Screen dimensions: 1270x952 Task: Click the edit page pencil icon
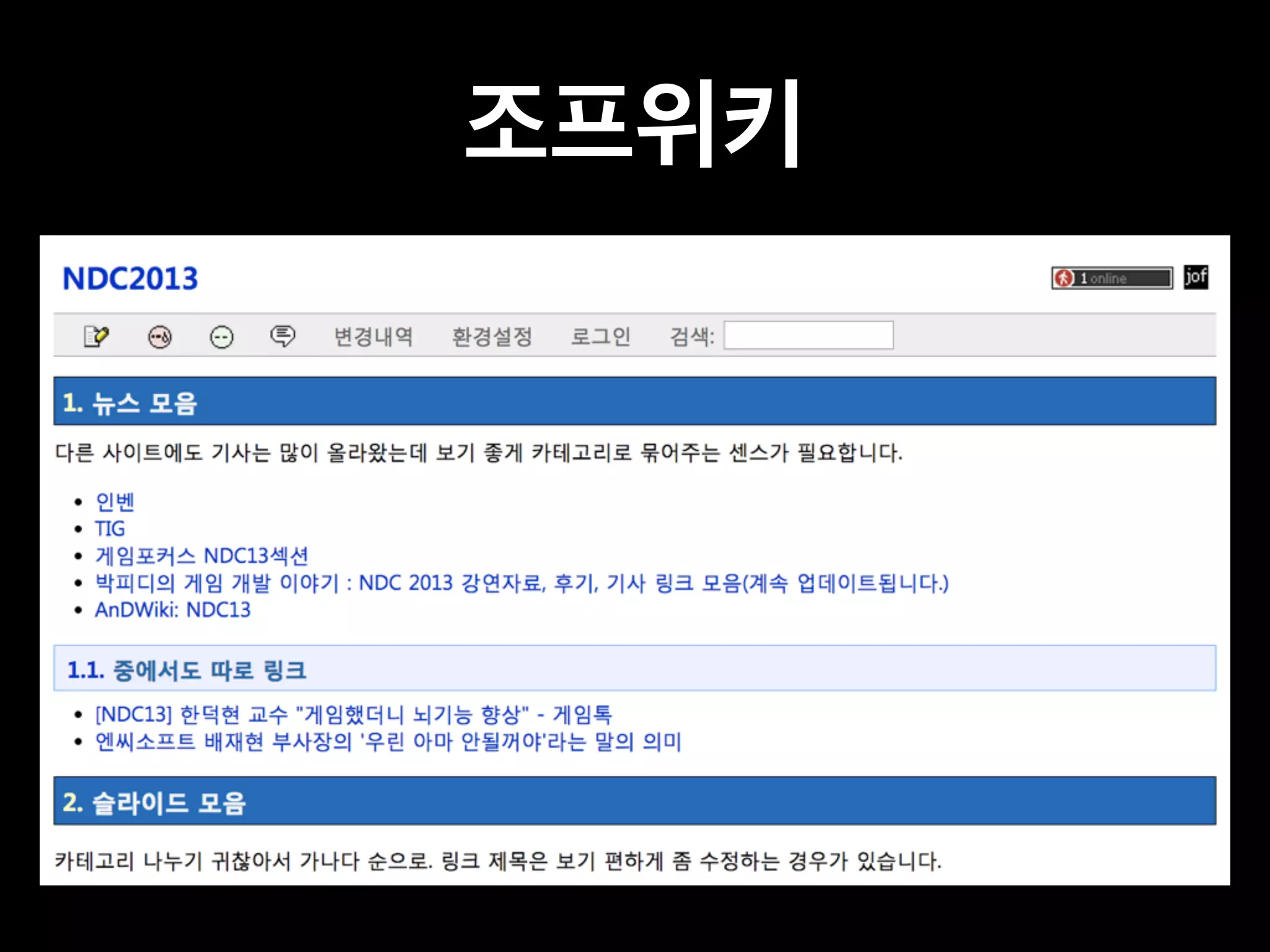tap(96, 337)
